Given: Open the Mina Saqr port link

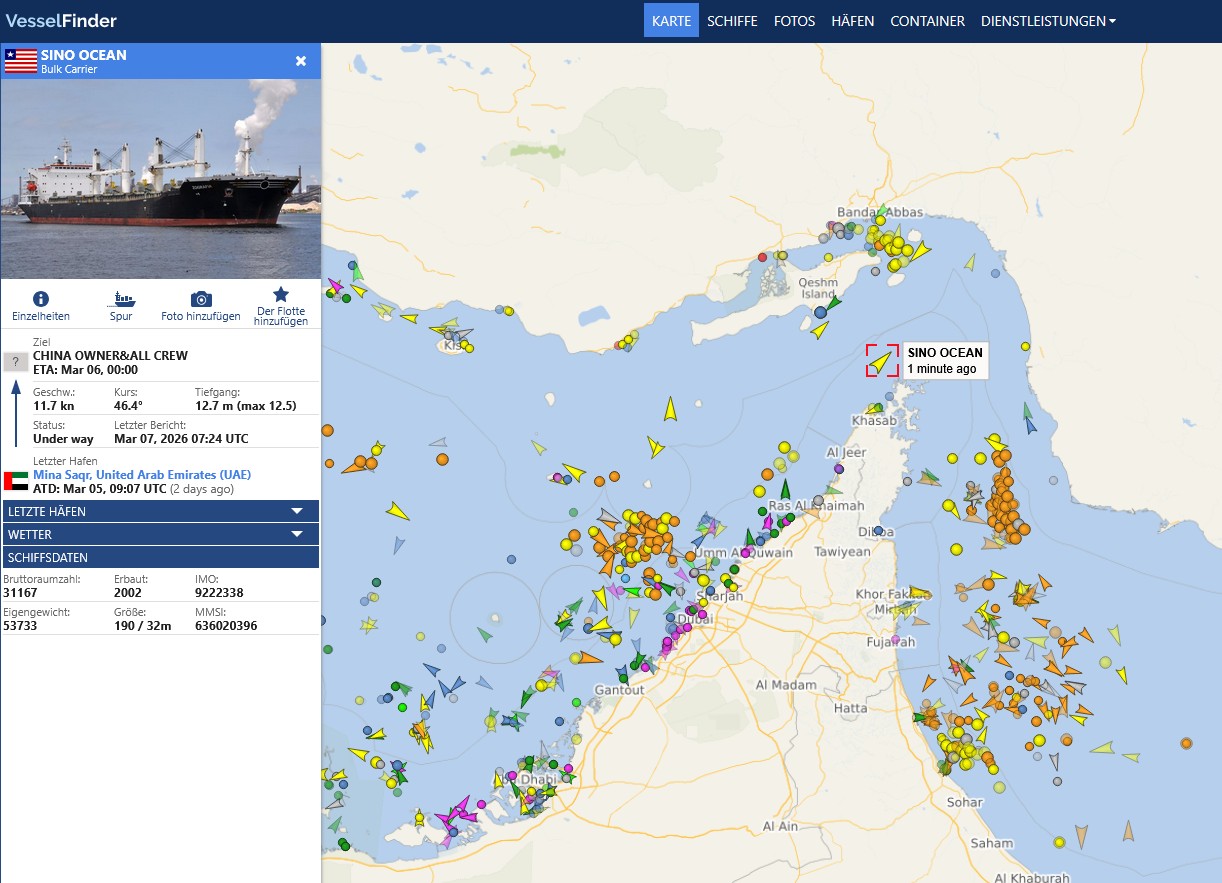Looking at the screenshot, I should tap(142, 474).
